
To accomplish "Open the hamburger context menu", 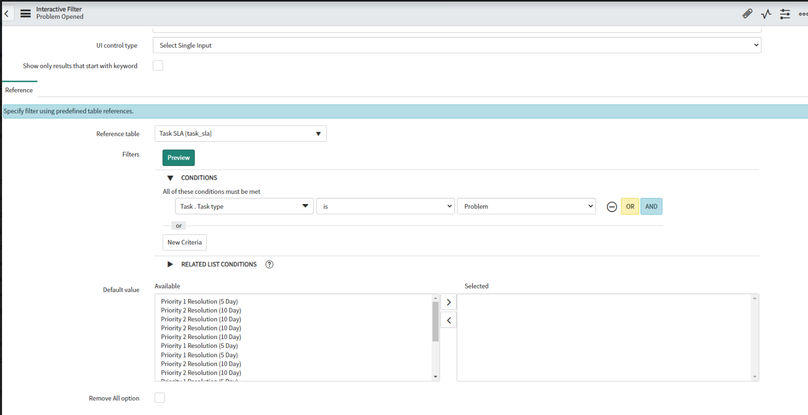I will (25, 13).
